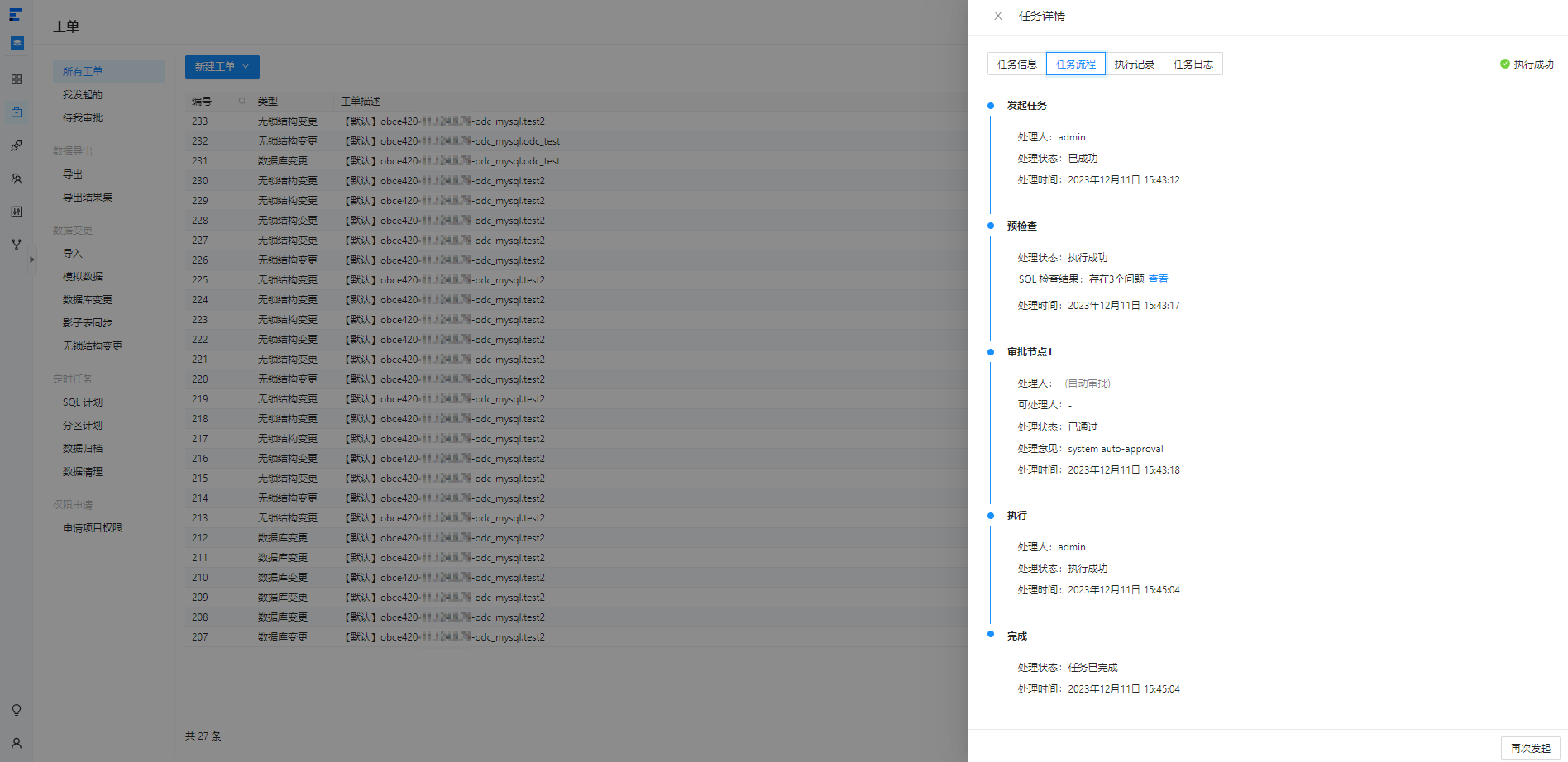The width and height of the screenshot is (1568, 762).
Task: Switch to the 任务信息 tab
Action: coord(1017,64)
